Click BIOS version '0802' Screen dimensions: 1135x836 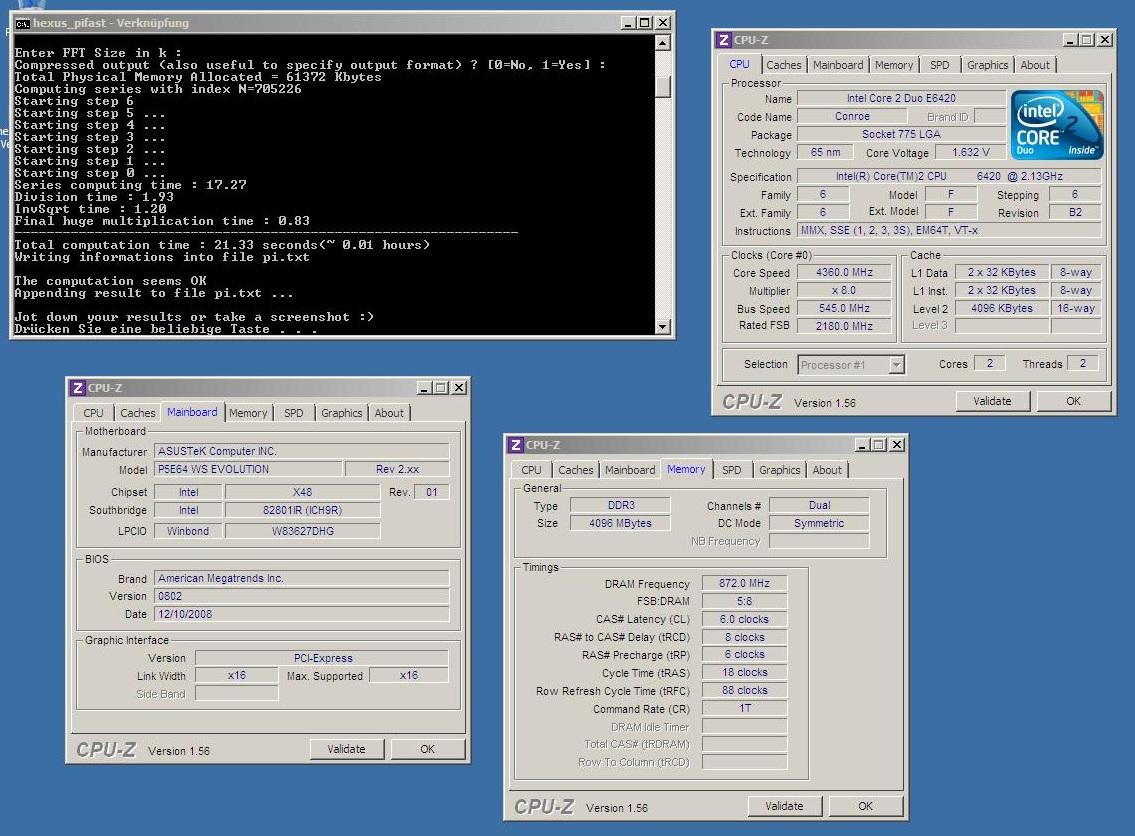click(x=302, y=596)
